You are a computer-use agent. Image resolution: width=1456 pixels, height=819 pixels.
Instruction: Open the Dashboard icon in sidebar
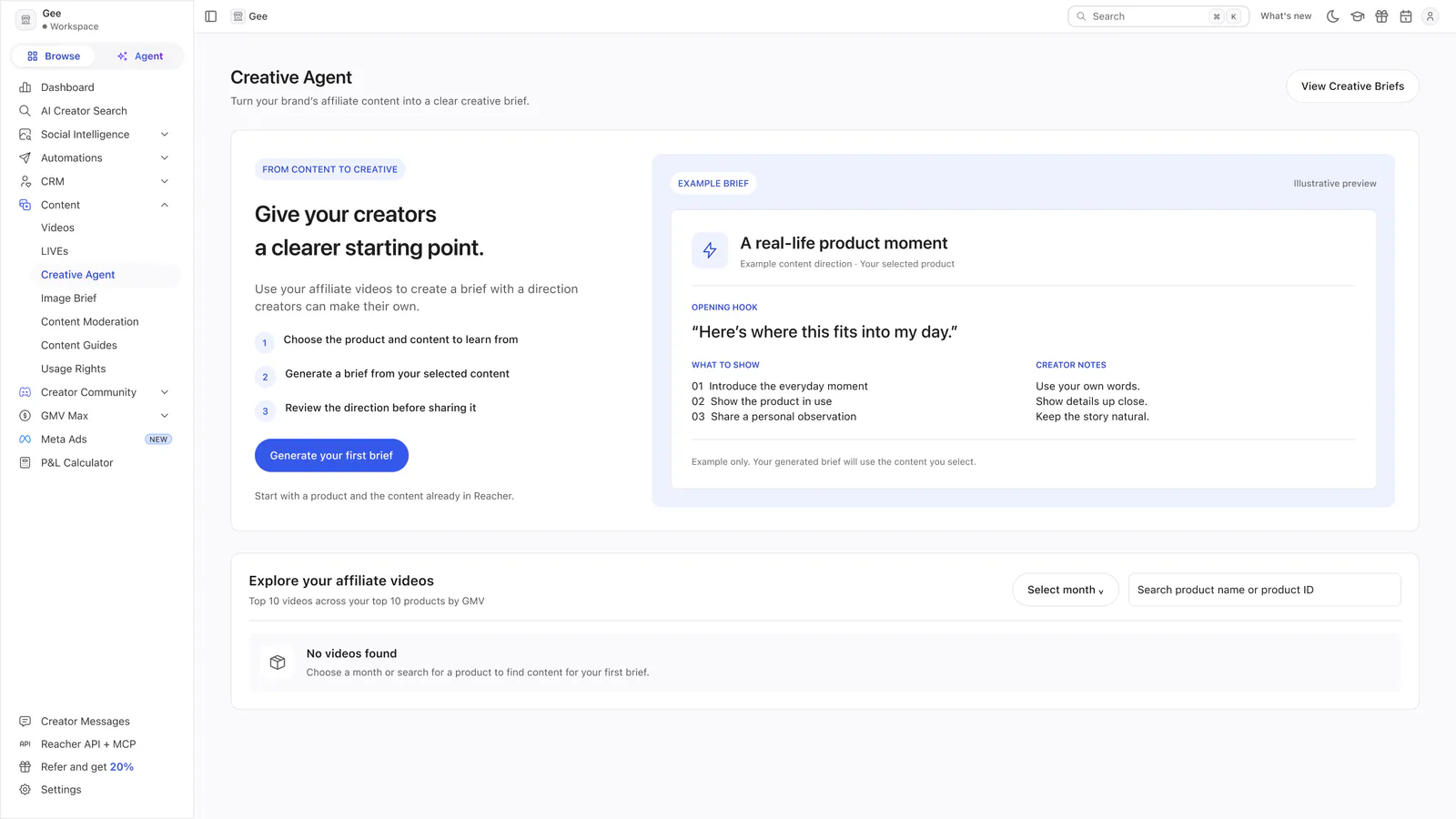pos(25,87)
